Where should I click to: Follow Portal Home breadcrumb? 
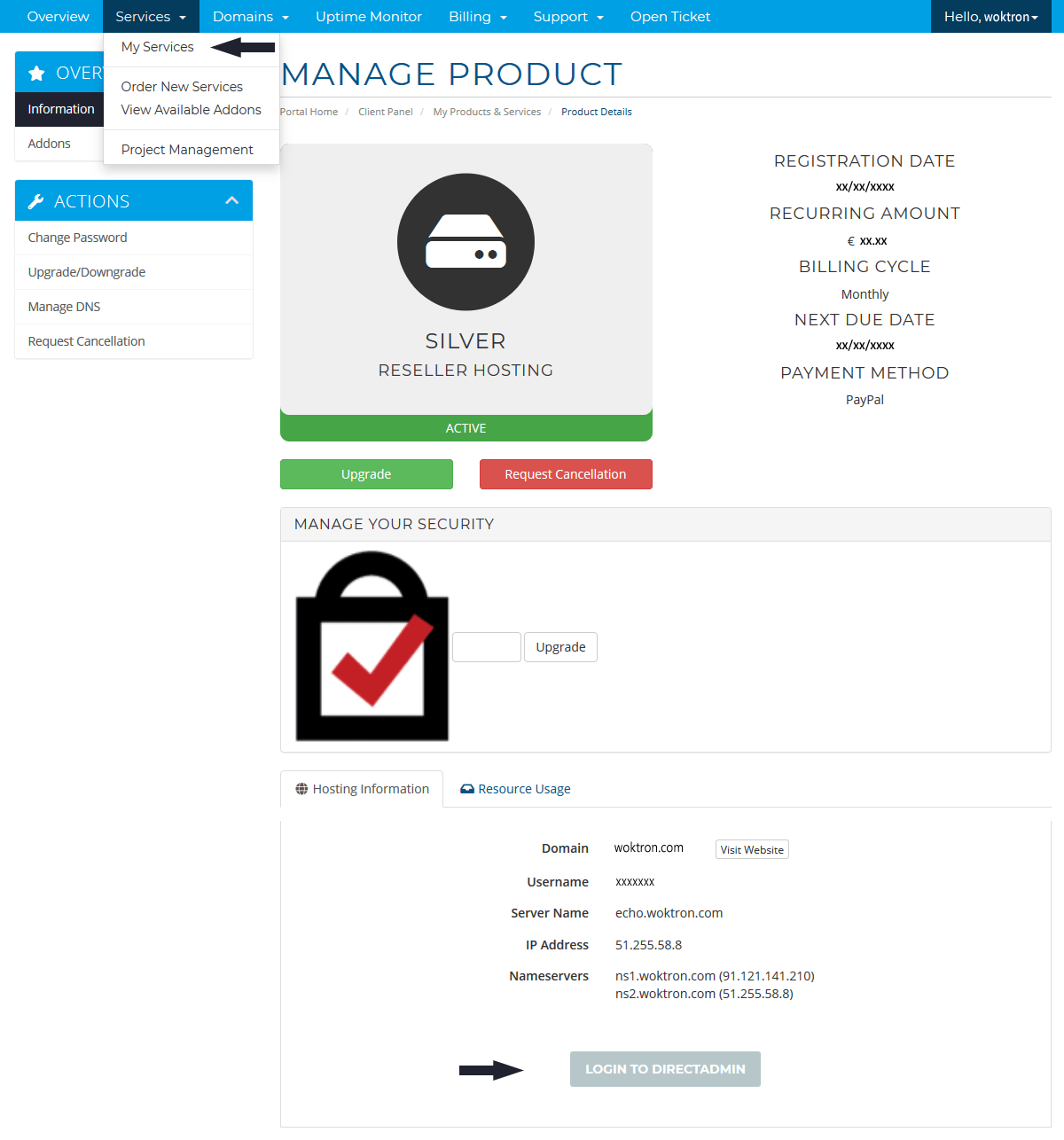pos(309,112)
